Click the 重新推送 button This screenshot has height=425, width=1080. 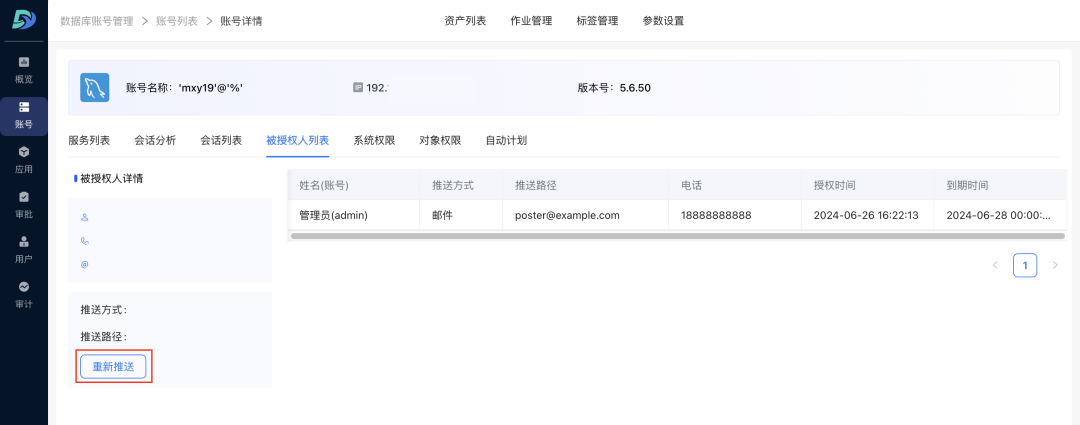114,367
